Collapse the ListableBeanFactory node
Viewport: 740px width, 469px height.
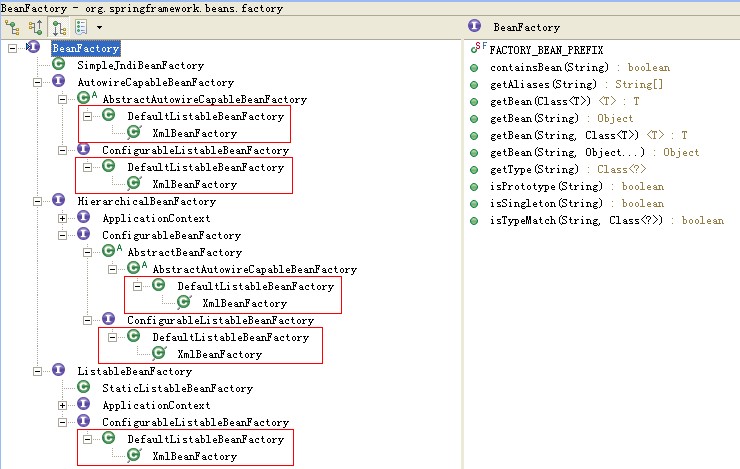coord(37,371)
